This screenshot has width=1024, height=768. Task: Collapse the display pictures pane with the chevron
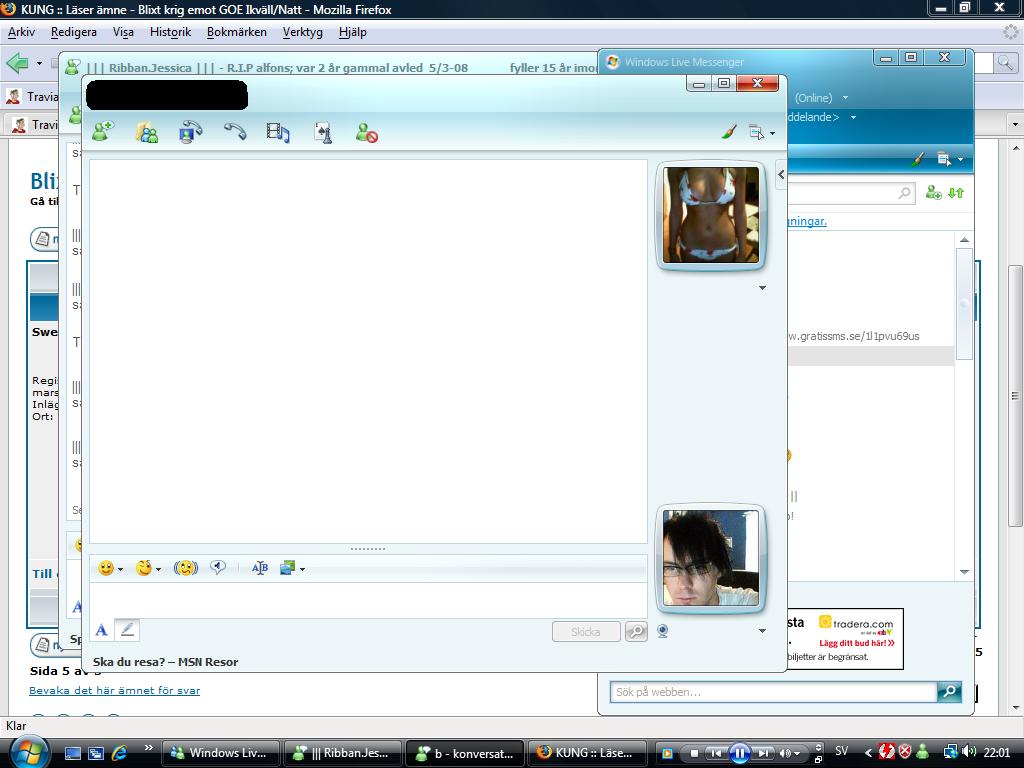(781, 174)
